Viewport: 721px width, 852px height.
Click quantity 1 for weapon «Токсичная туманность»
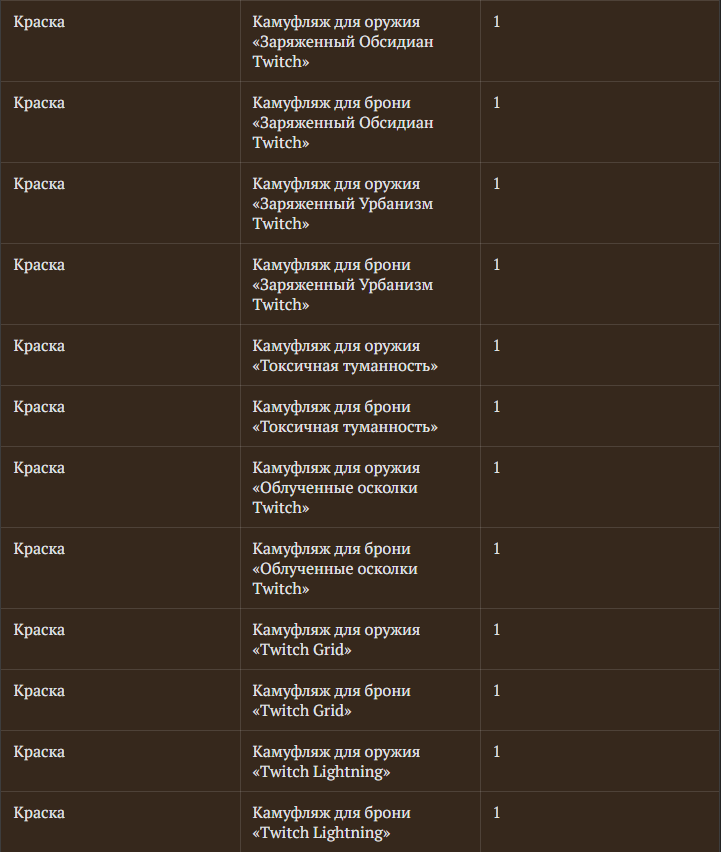(x=497, y=346)
